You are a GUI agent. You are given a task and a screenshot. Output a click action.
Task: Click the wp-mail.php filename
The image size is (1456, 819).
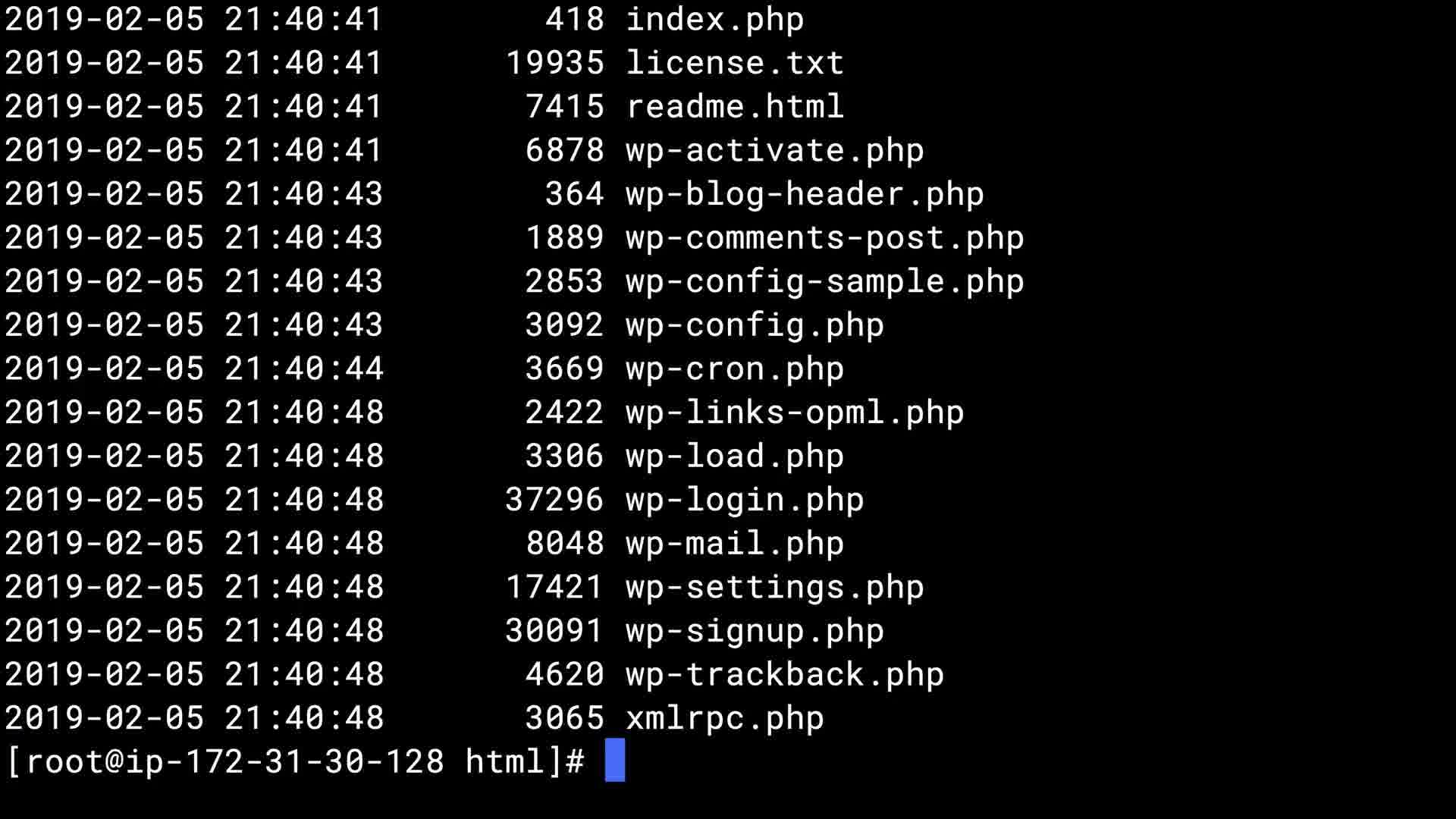734,544
